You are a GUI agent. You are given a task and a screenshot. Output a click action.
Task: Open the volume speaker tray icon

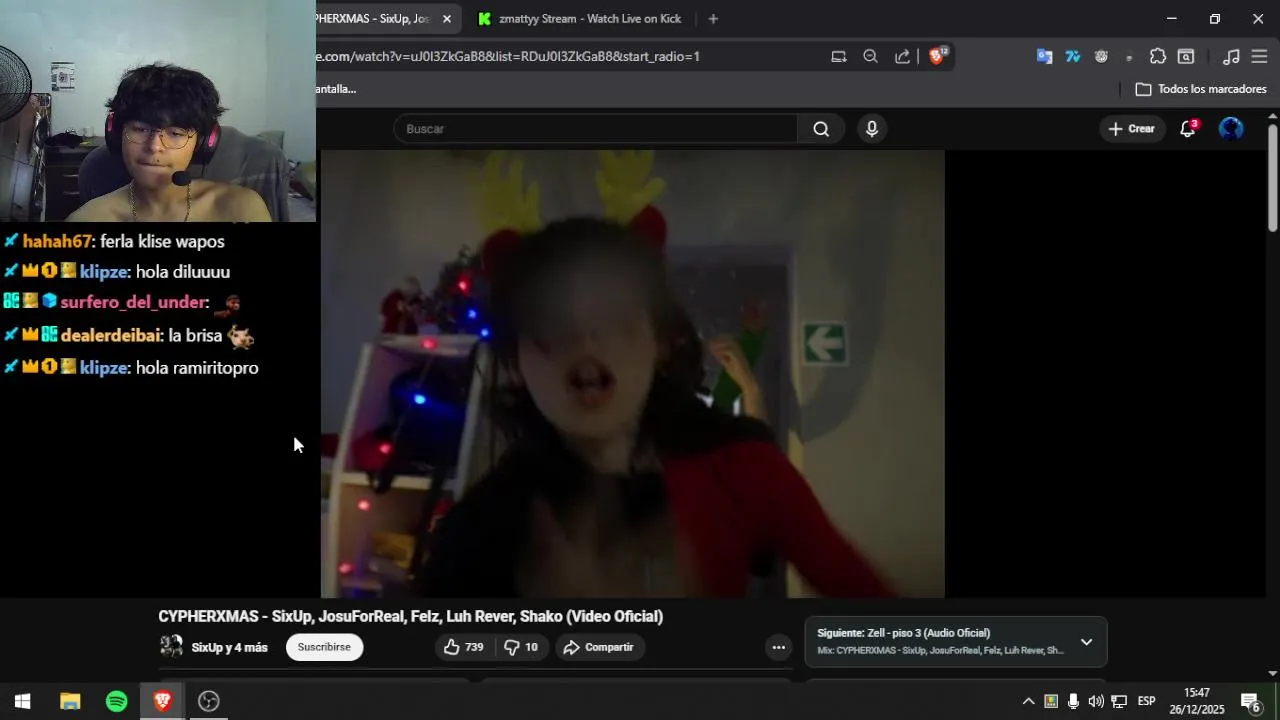(x=1096, y=701)
